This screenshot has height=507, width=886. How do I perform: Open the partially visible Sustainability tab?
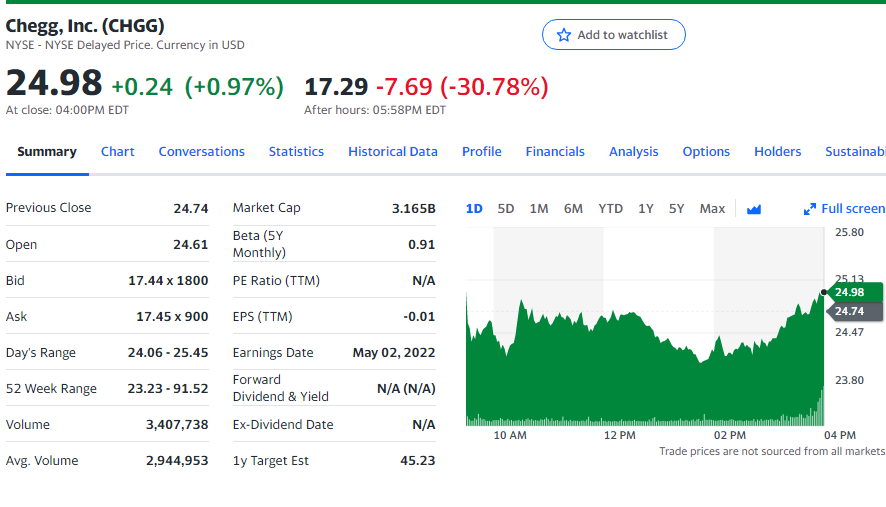tap(855, 151)
